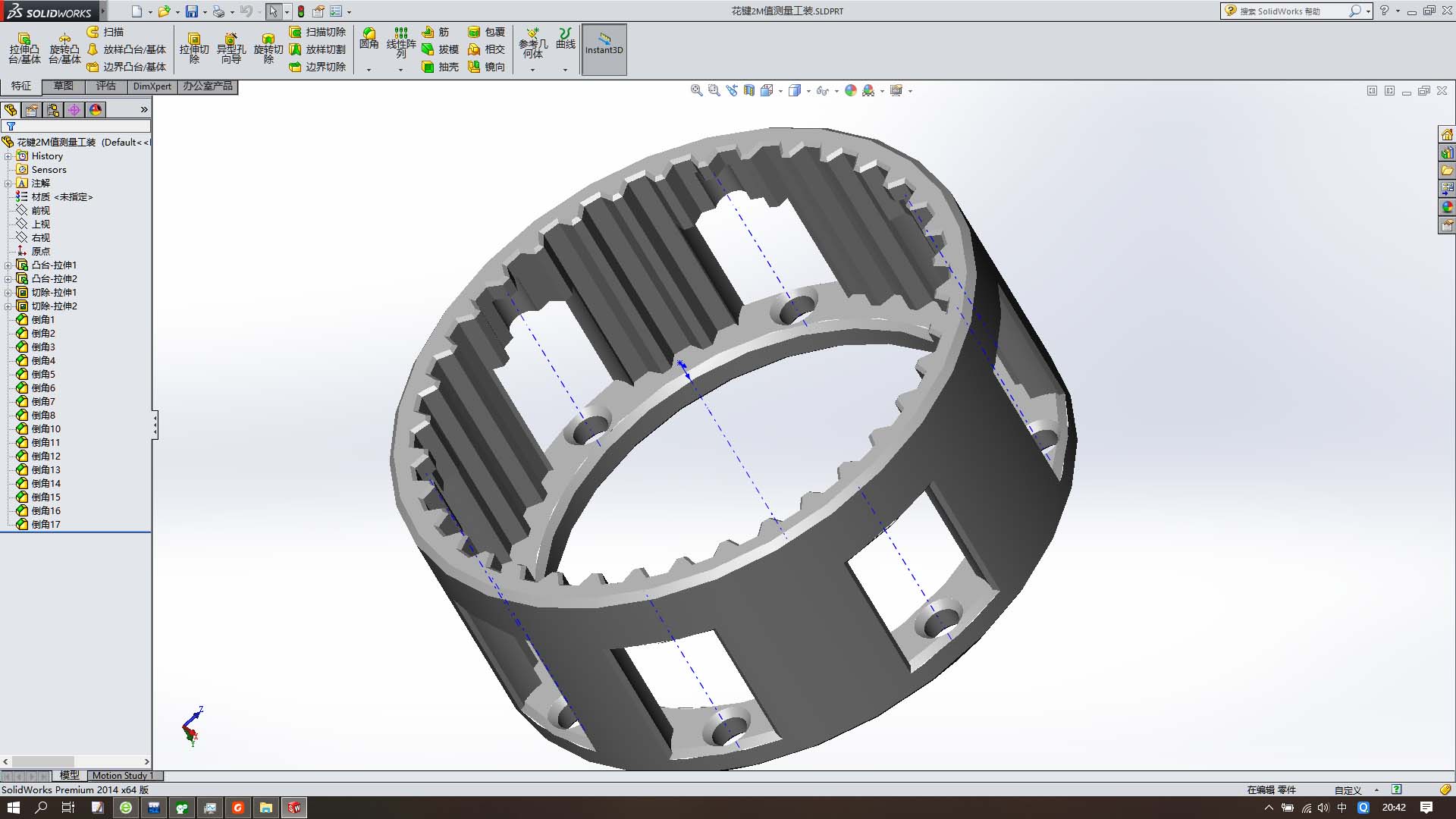Open the 异型孔向导 hole wizard
Viewport: 1456px width, 819px height.
click(231, 49)
